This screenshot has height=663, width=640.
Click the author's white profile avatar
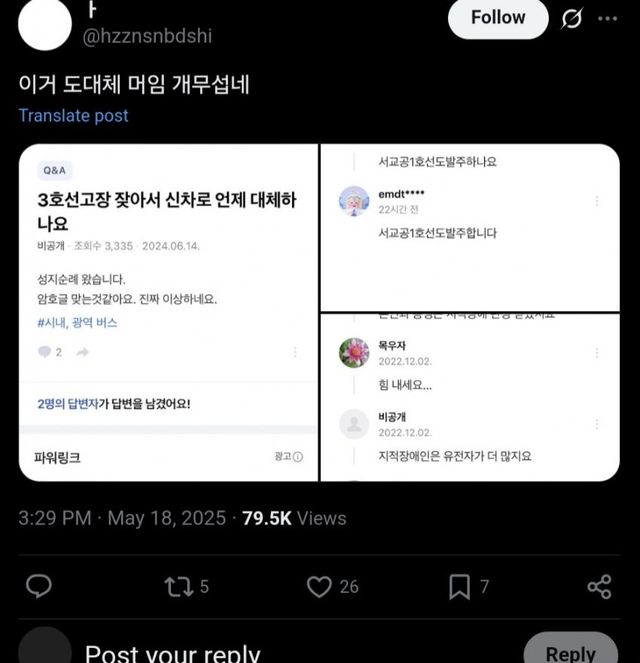(x=45, y=24)
